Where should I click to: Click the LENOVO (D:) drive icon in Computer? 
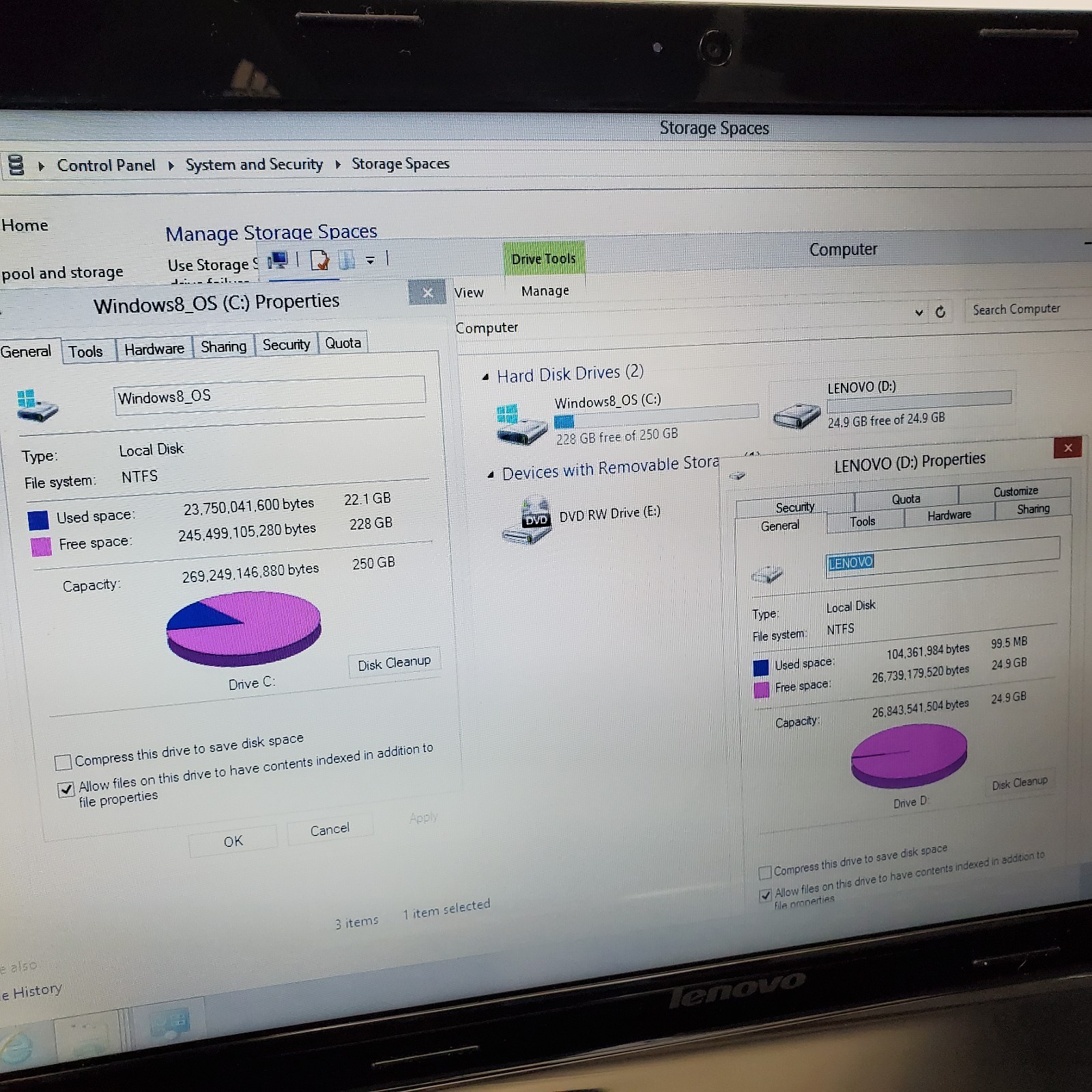point(796,415)
